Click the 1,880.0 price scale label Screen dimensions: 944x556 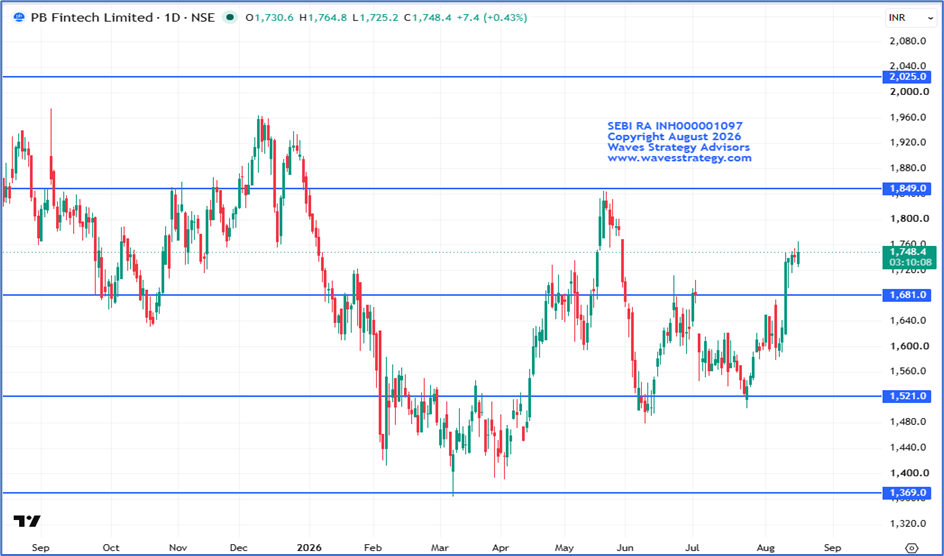click(907, 168)
